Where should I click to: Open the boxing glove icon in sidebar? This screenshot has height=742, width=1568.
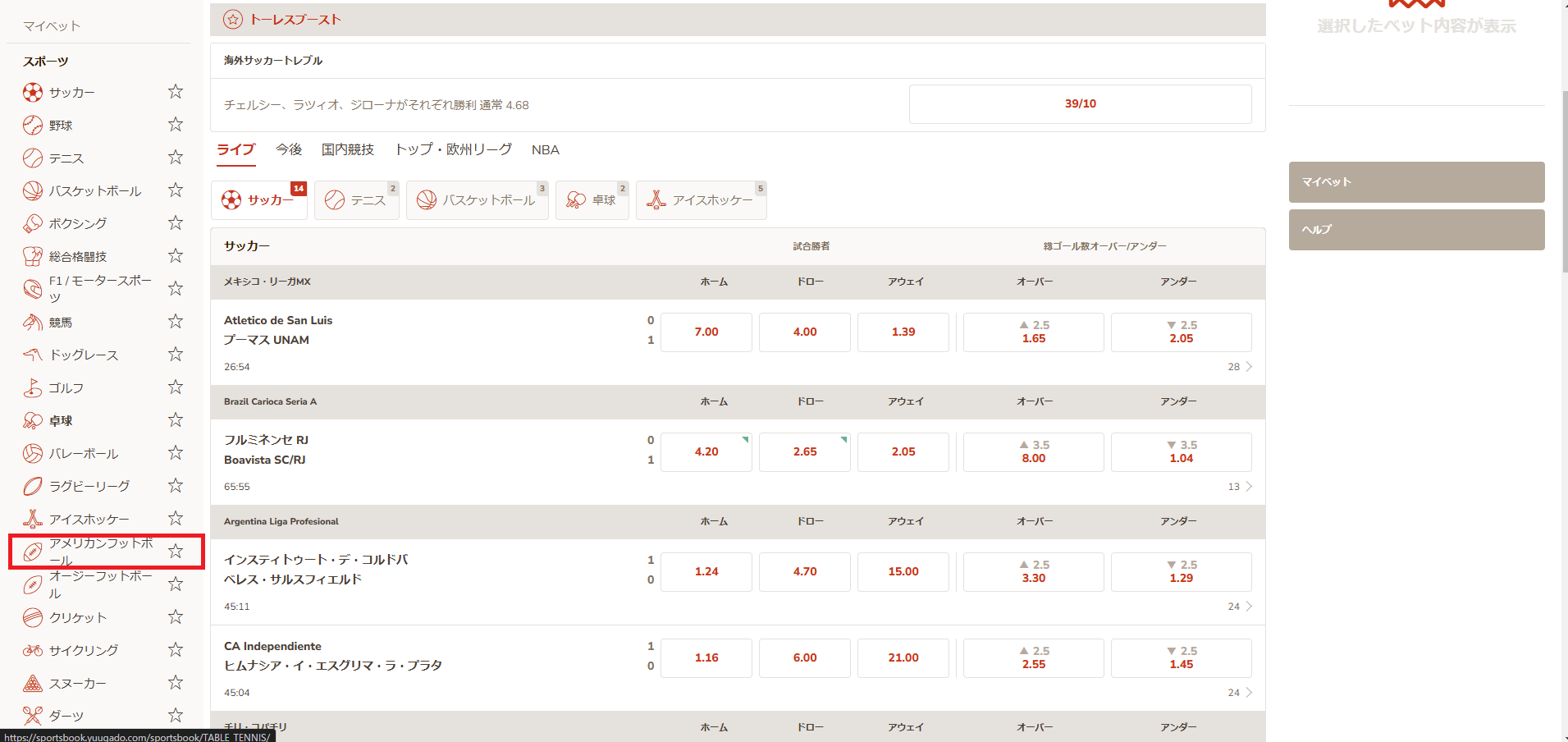[x=33, y=223]
